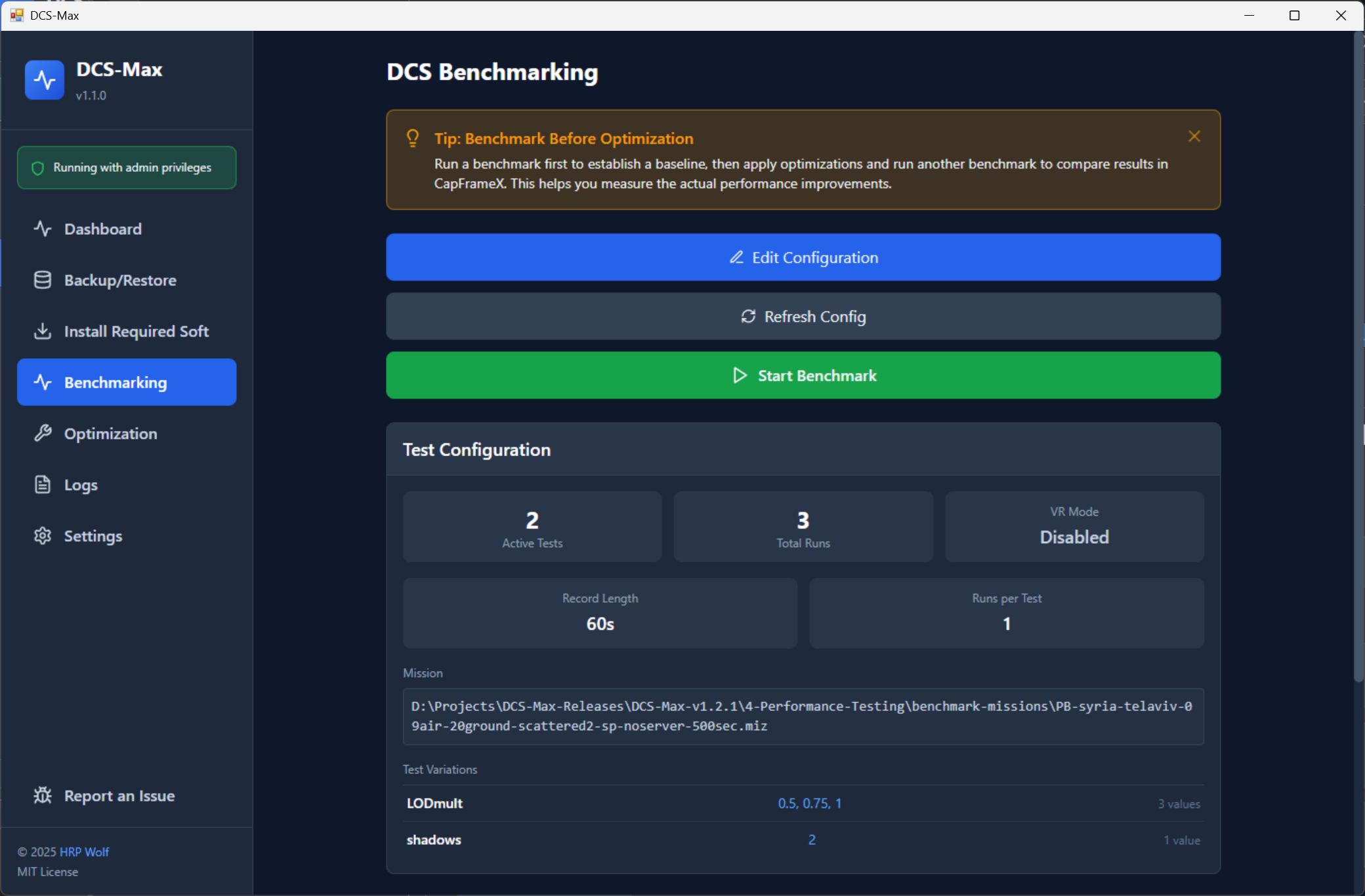Click the mission file path box
1365x896 pixels.
coord(803,716)
